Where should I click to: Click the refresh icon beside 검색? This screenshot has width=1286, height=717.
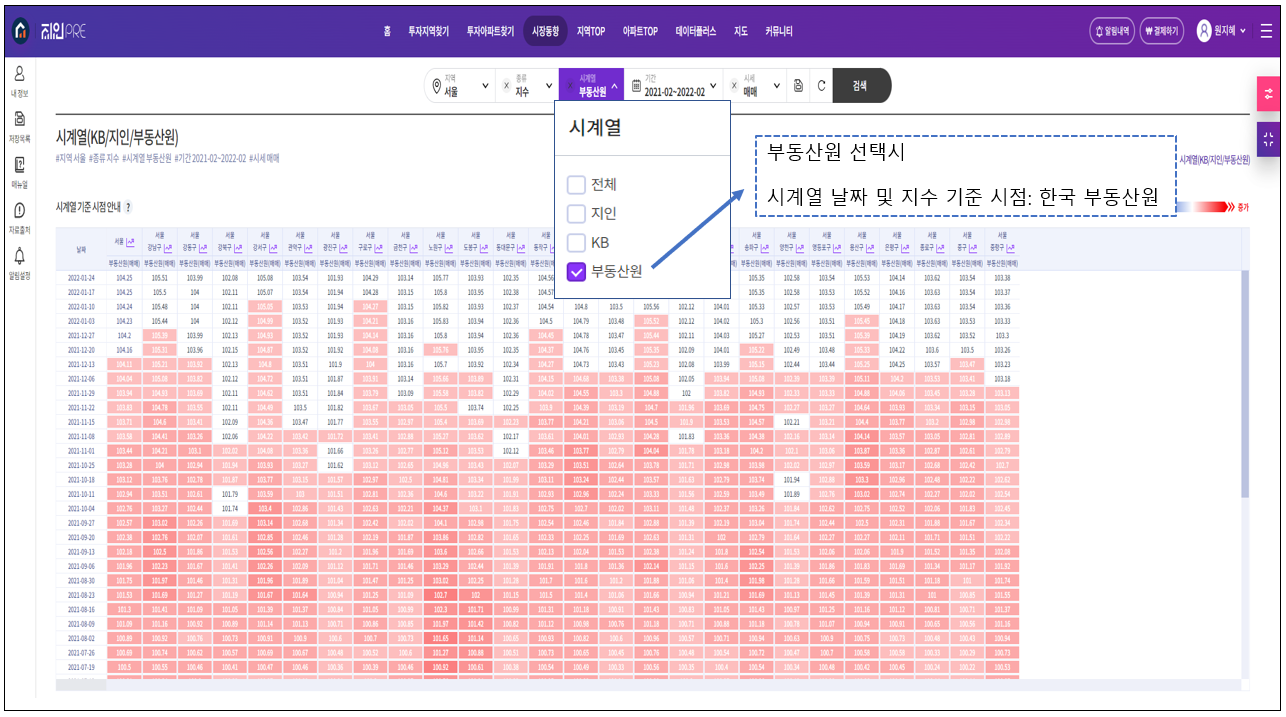point(821,86)
